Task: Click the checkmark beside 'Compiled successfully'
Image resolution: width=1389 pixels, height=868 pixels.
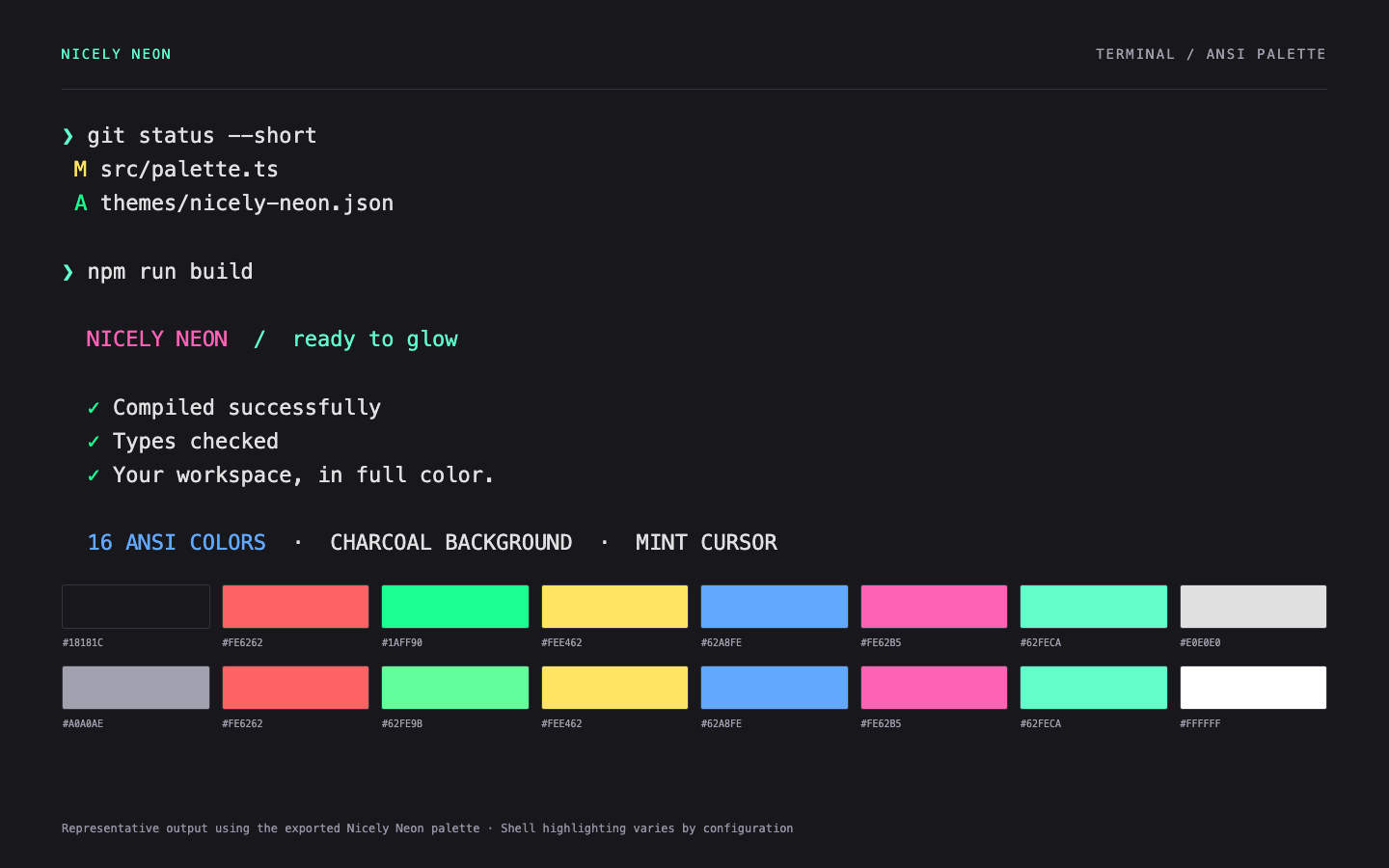Action: [94, 408]
